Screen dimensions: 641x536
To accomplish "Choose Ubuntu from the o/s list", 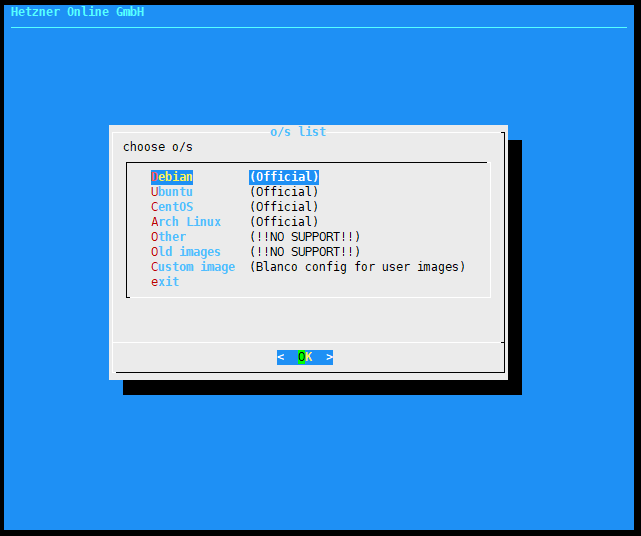I will pos(172,192).
